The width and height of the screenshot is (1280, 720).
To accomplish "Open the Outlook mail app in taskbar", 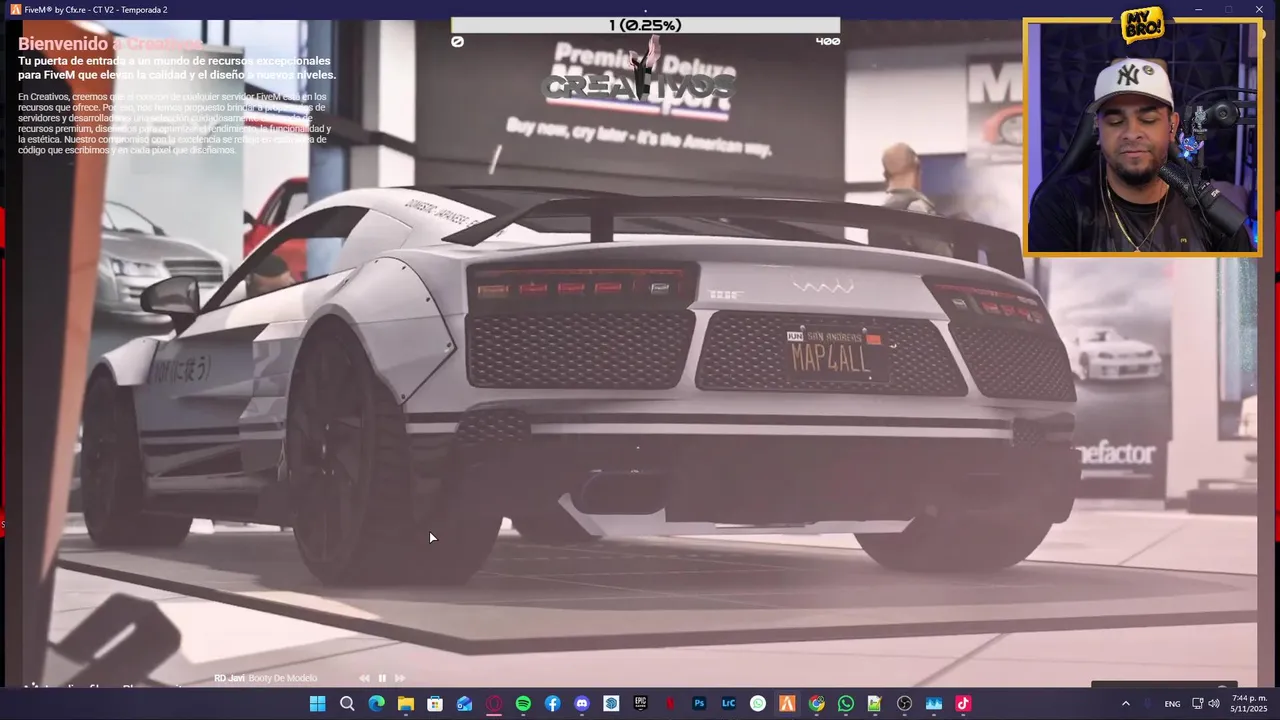I will coord(464,704).
